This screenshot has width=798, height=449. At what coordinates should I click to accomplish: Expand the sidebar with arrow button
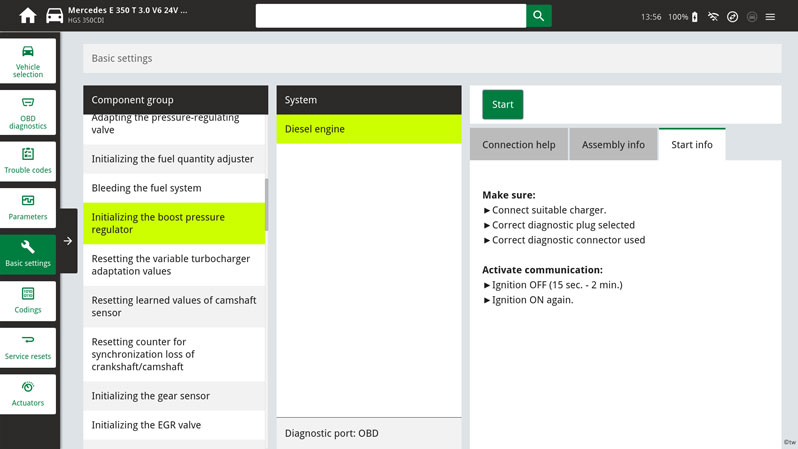click(x=67, y=241)
